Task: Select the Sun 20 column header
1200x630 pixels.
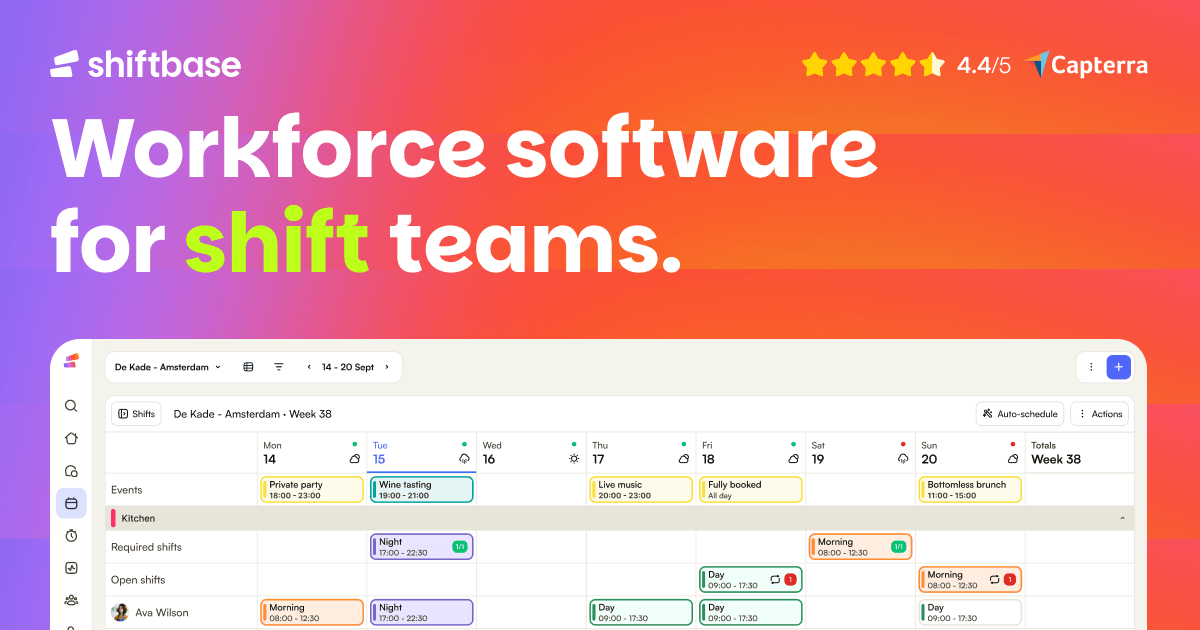Action: coord(971,453)
